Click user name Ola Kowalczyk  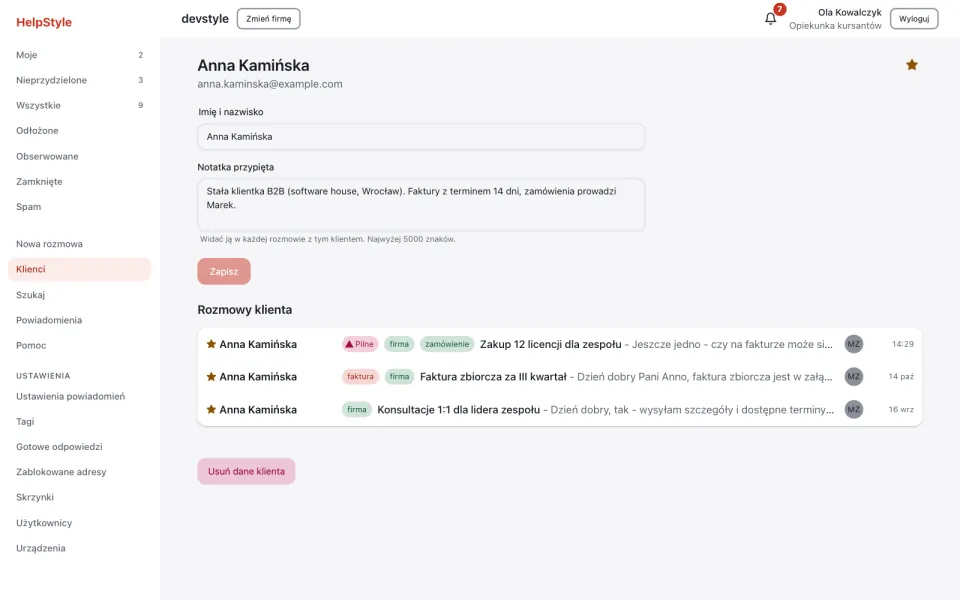(850, 12)
